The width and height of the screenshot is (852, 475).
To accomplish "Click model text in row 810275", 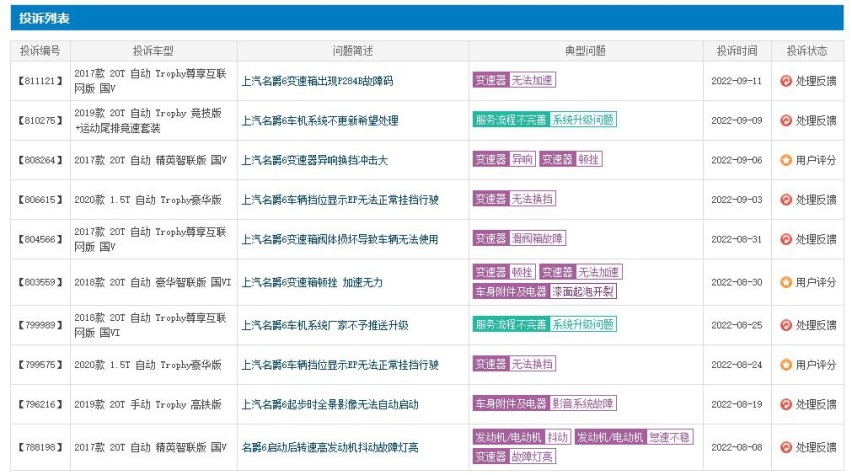I will tap(148, 121).
